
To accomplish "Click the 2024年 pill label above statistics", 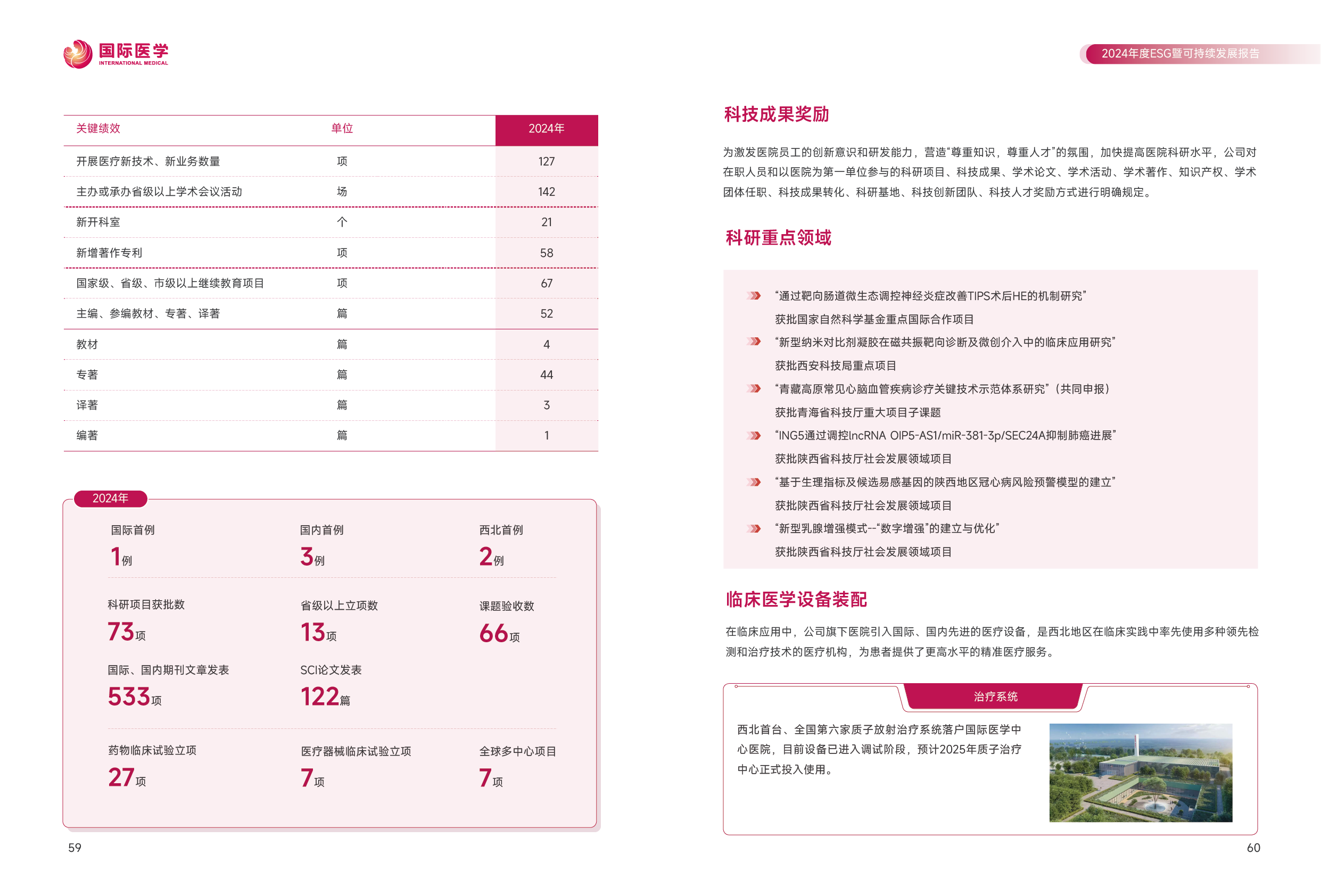I will [x=110, y=499].
